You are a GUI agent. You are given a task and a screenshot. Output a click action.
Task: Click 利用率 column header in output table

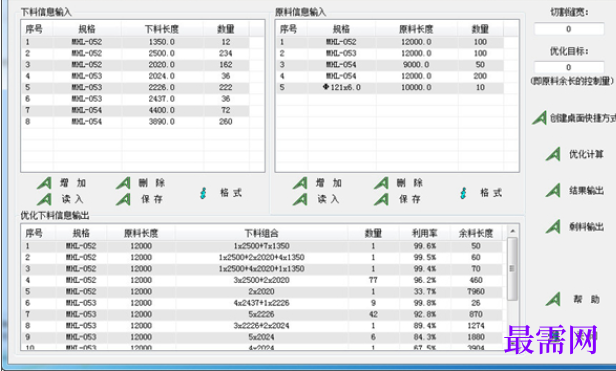click(425, 233)
